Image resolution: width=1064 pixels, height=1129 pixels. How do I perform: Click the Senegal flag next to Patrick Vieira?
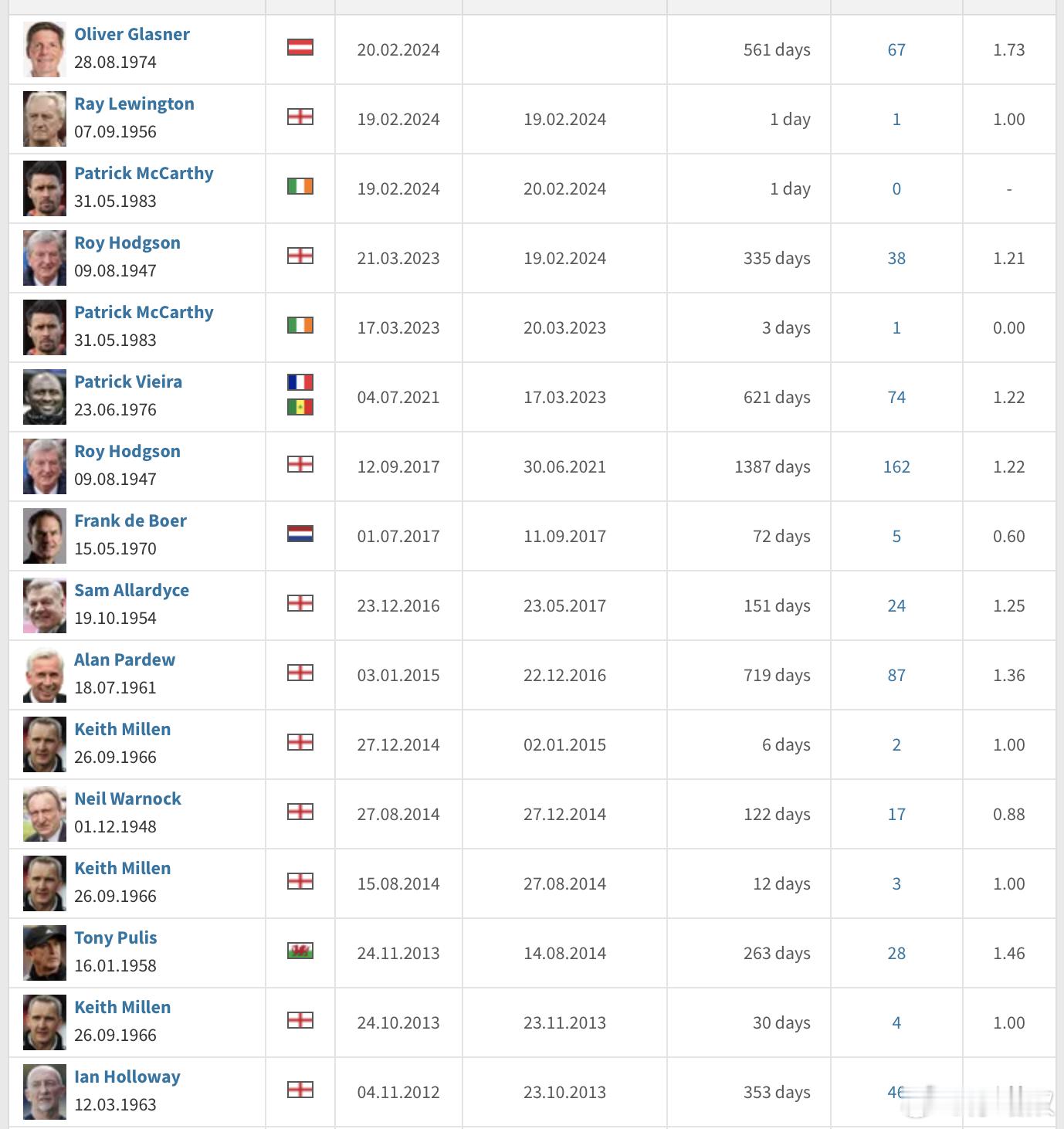click(300, 407)
